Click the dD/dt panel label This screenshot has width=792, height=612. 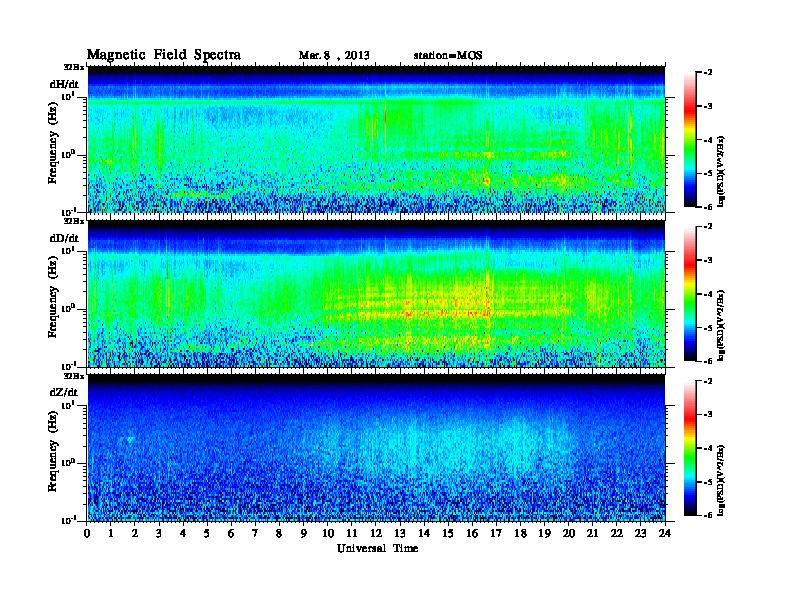(64, 238)
